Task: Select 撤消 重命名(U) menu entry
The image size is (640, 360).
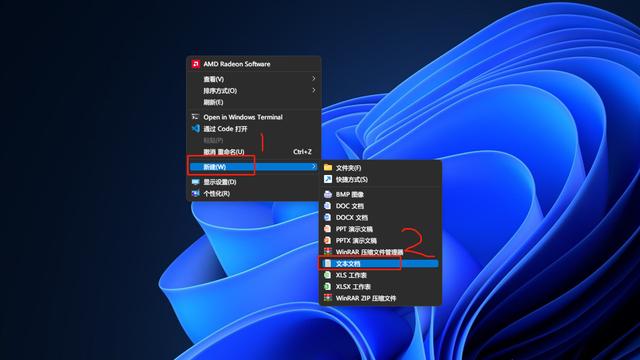Action: [x=253, y=152]
